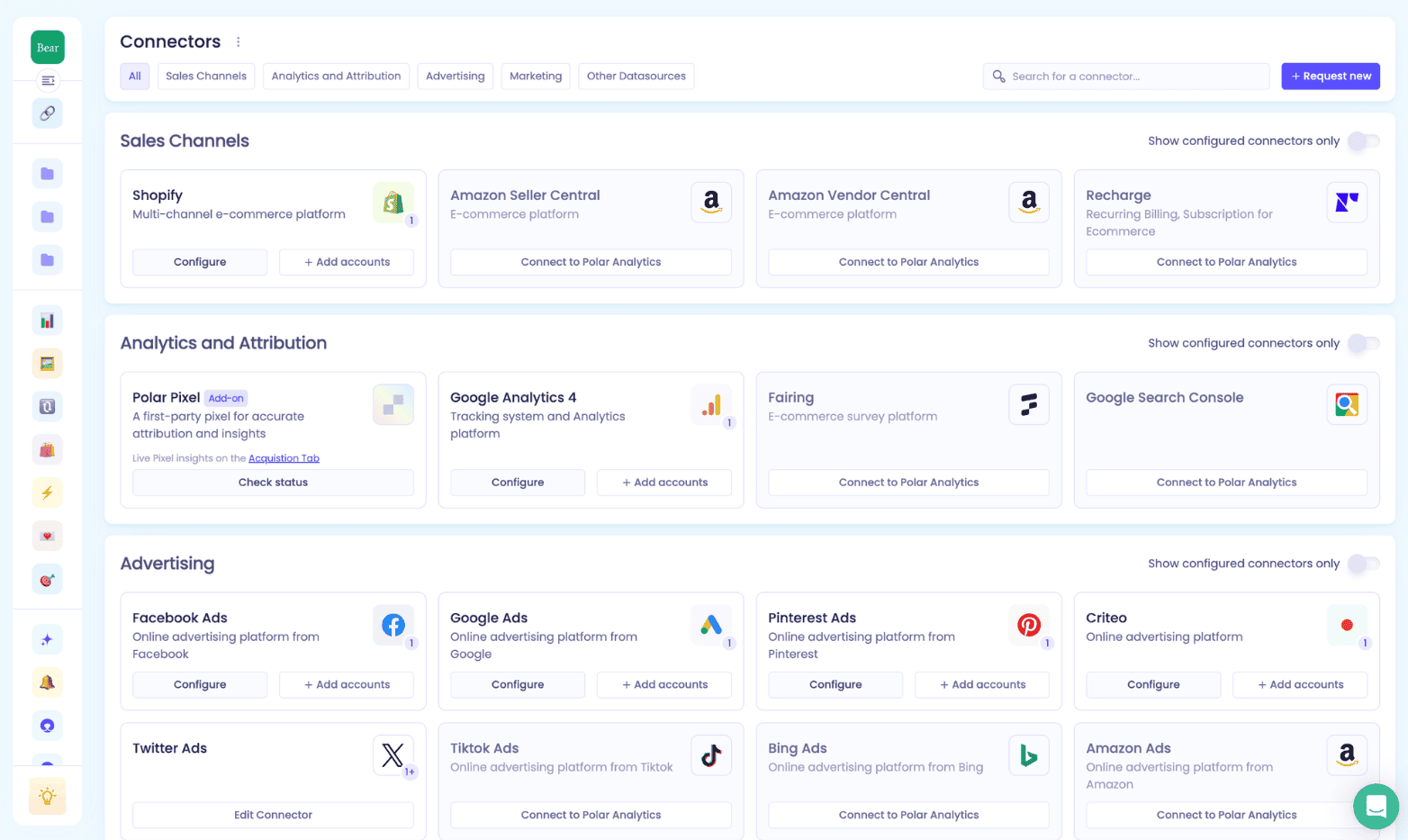Connect Bing Ads to Polar Analytics
The image size is (1408, 840).
click(908, 815)
